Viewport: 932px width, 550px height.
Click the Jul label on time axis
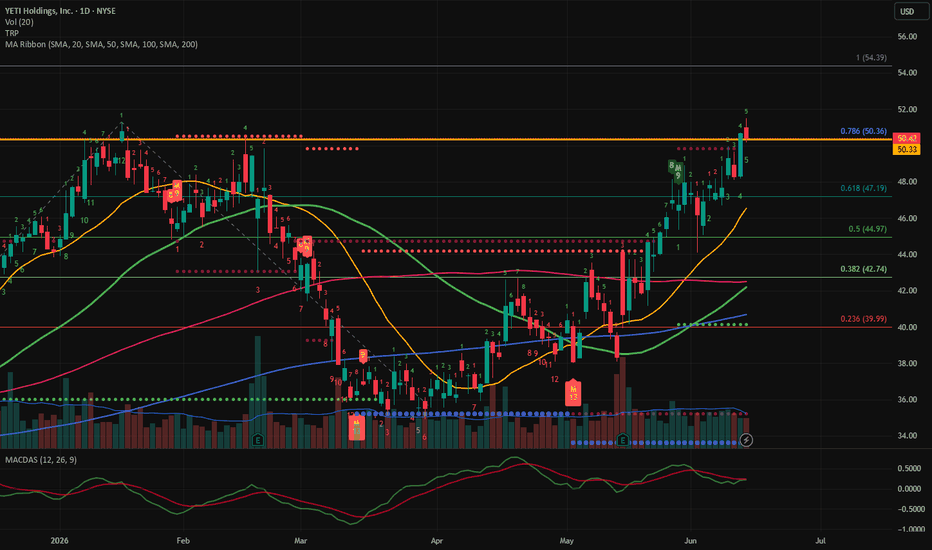click(820, 540)
